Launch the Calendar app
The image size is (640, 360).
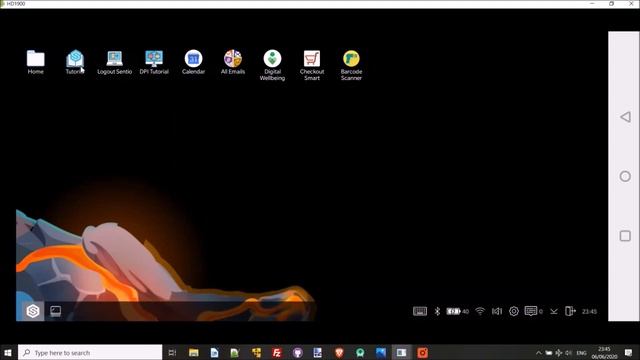(193, 62)
